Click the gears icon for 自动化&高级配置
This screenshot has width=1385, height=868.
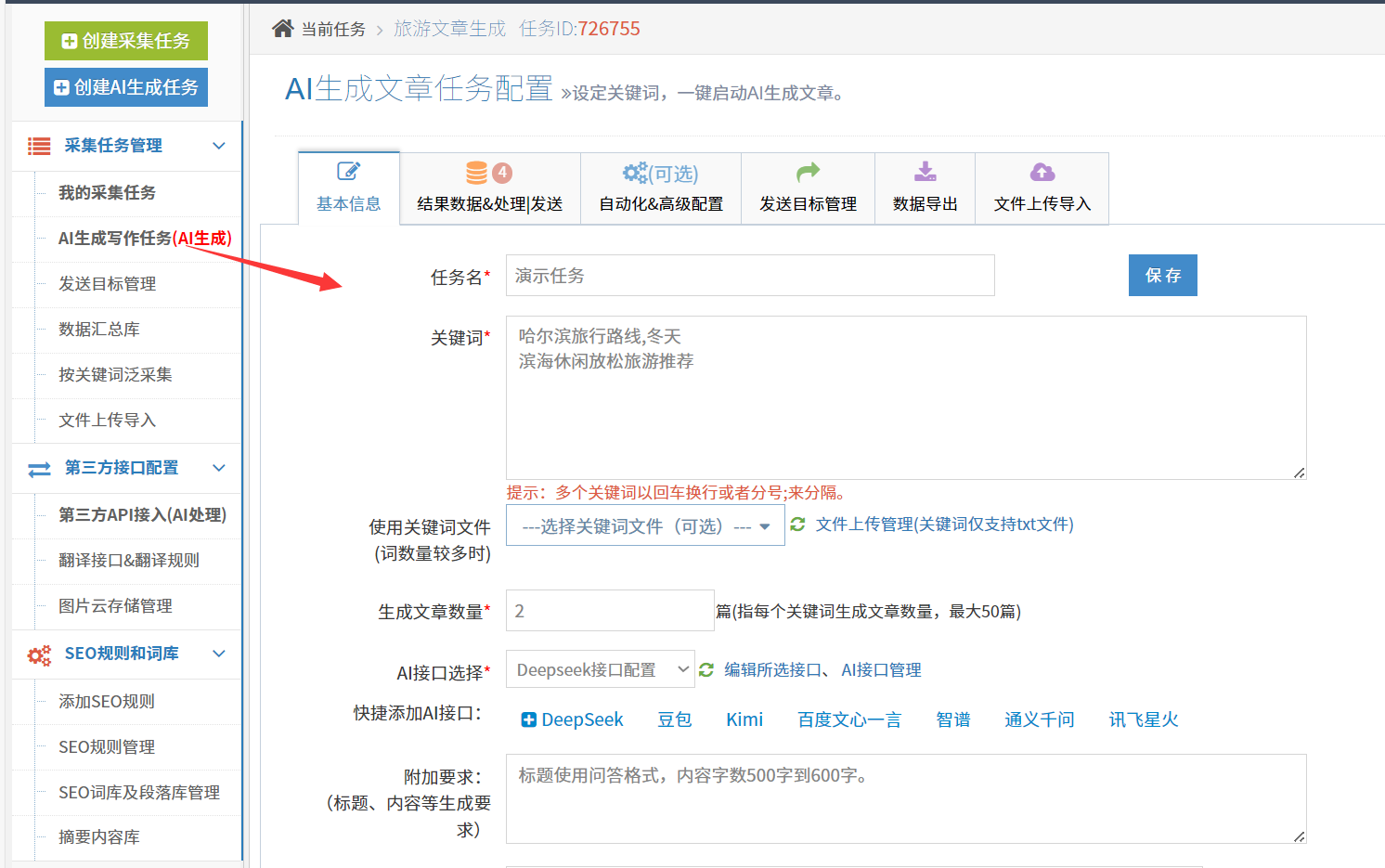(x=635, y=173)
